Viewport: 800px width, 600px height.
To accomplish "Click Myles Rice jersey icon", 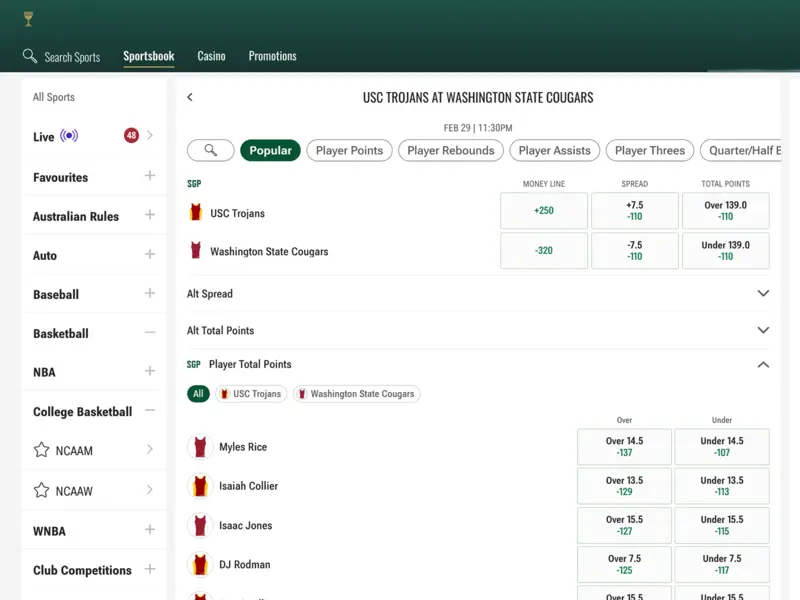I will click(201, 447).
